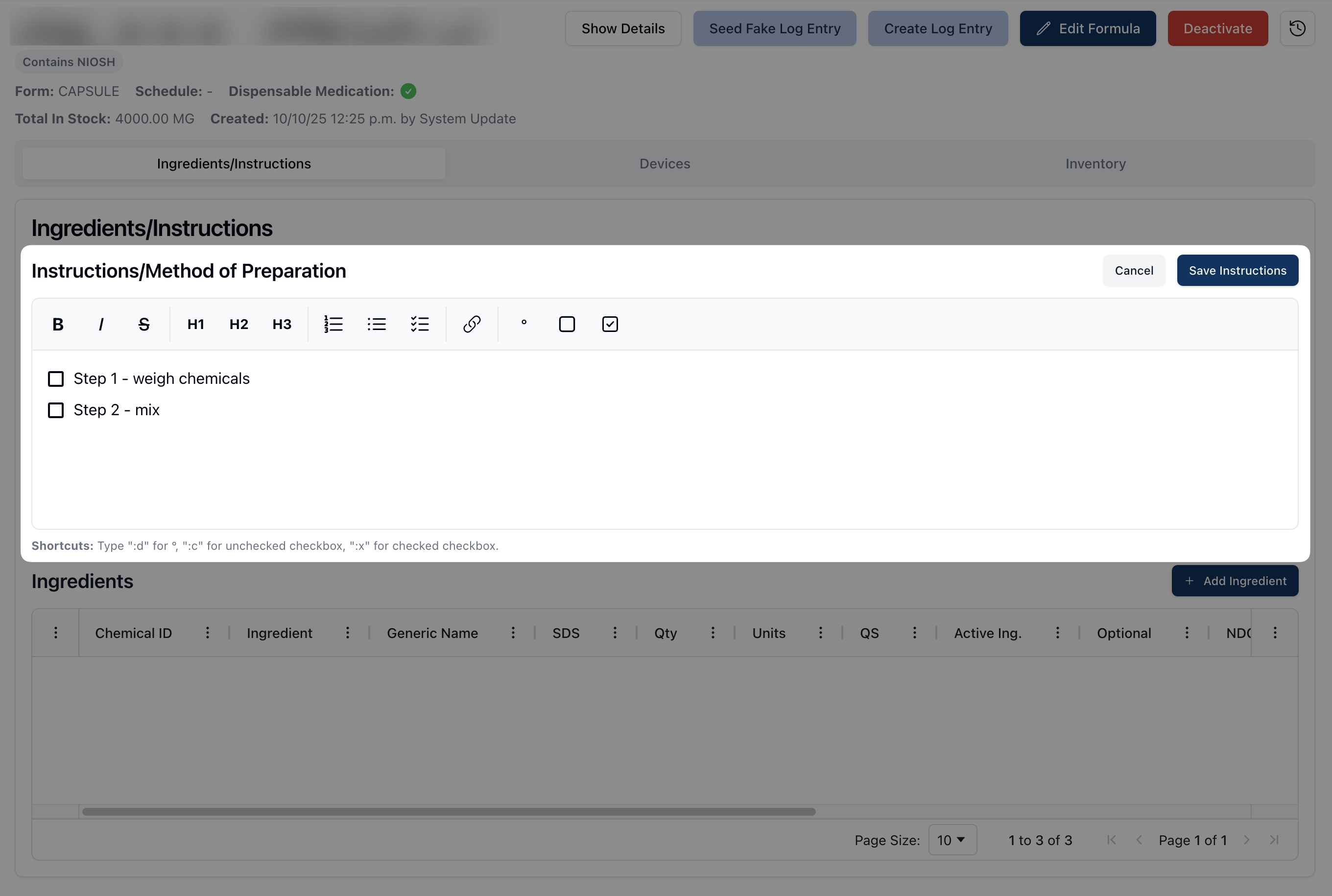
Task: Open Chemical ID column menu
Action: (x=208, y=633)
